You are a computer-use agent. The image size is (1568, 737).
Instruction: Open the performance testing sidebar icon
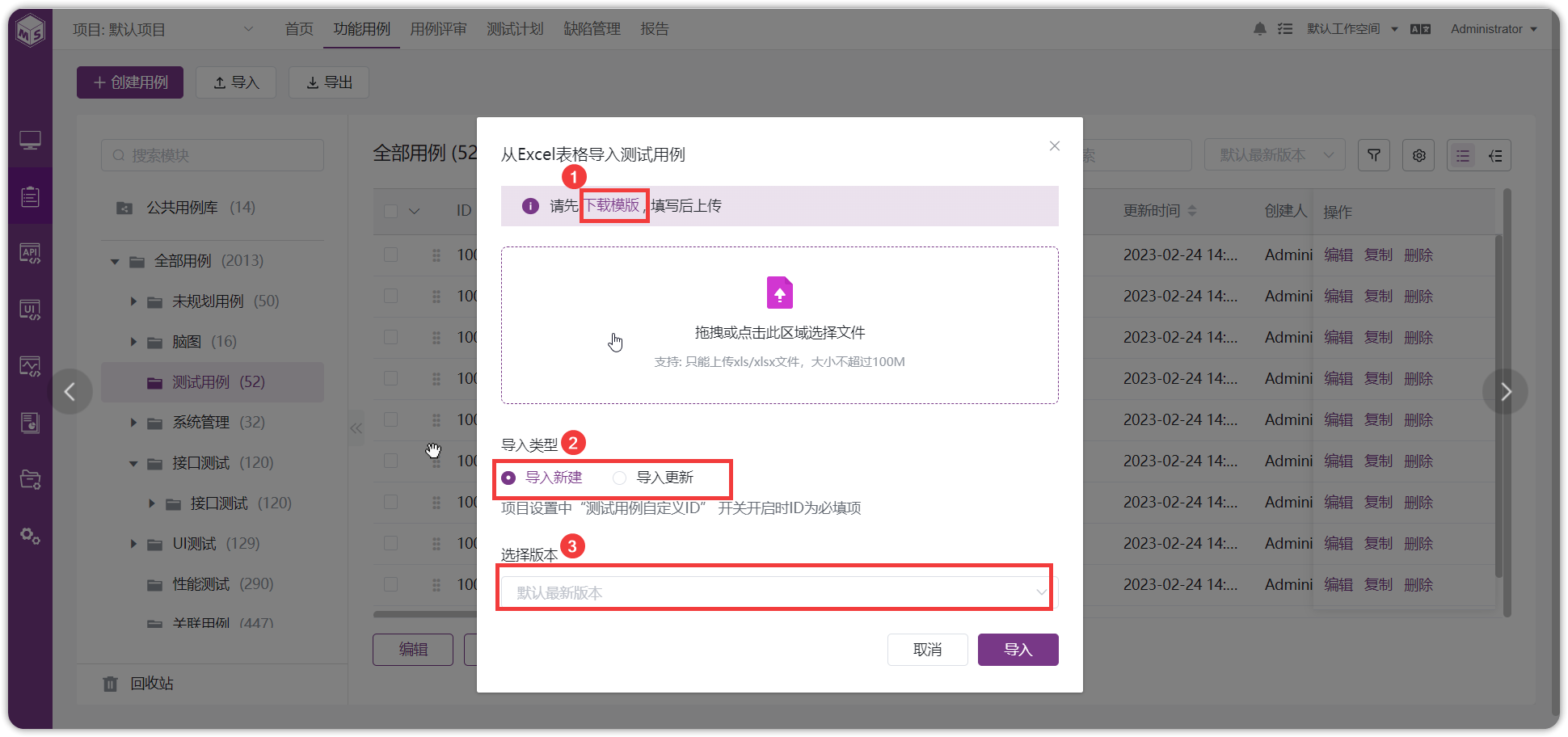(31, 366)
